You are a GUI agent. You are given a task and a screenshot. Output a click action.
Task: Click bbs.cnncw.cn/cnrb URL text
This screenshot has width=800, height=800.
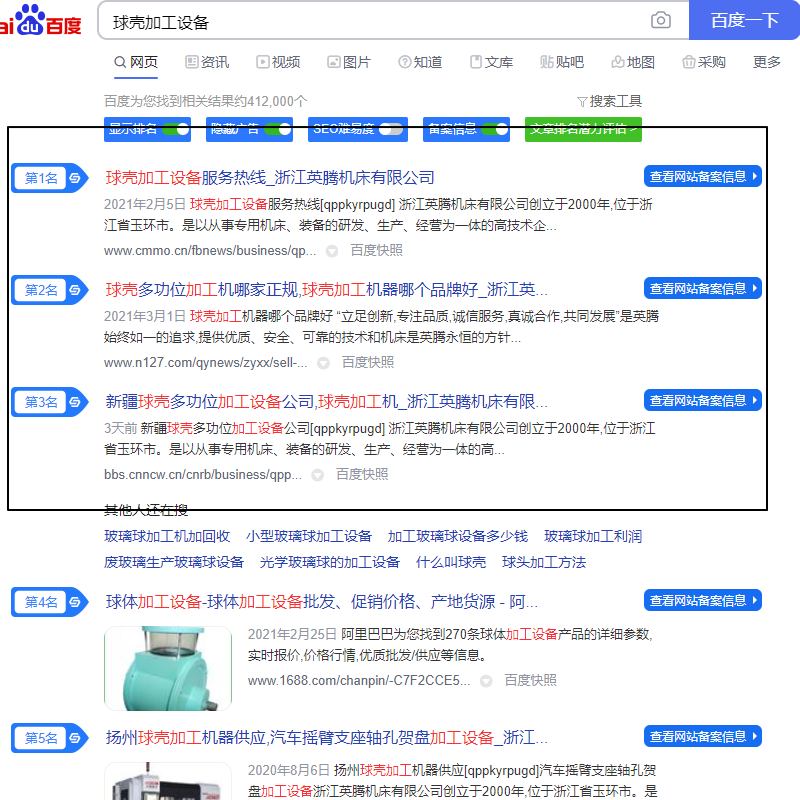[x=203, y=474]
